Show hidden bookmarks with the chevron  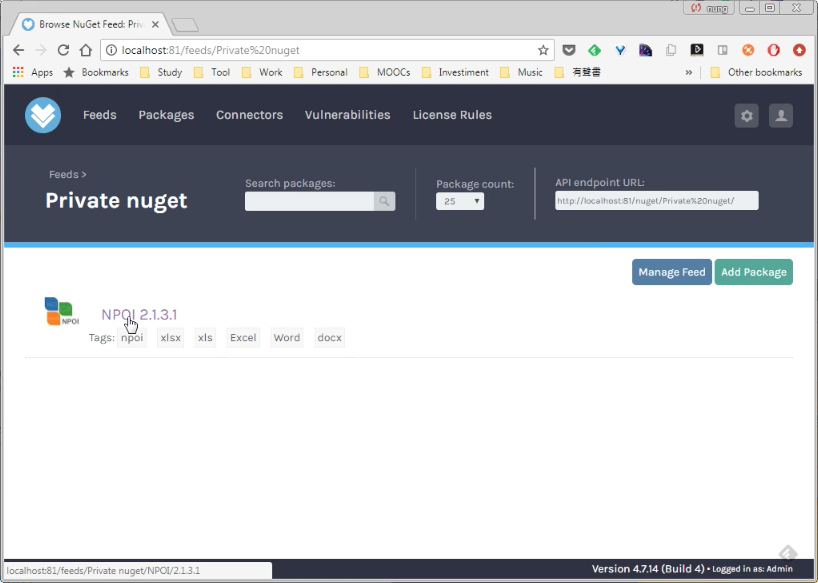689,72
